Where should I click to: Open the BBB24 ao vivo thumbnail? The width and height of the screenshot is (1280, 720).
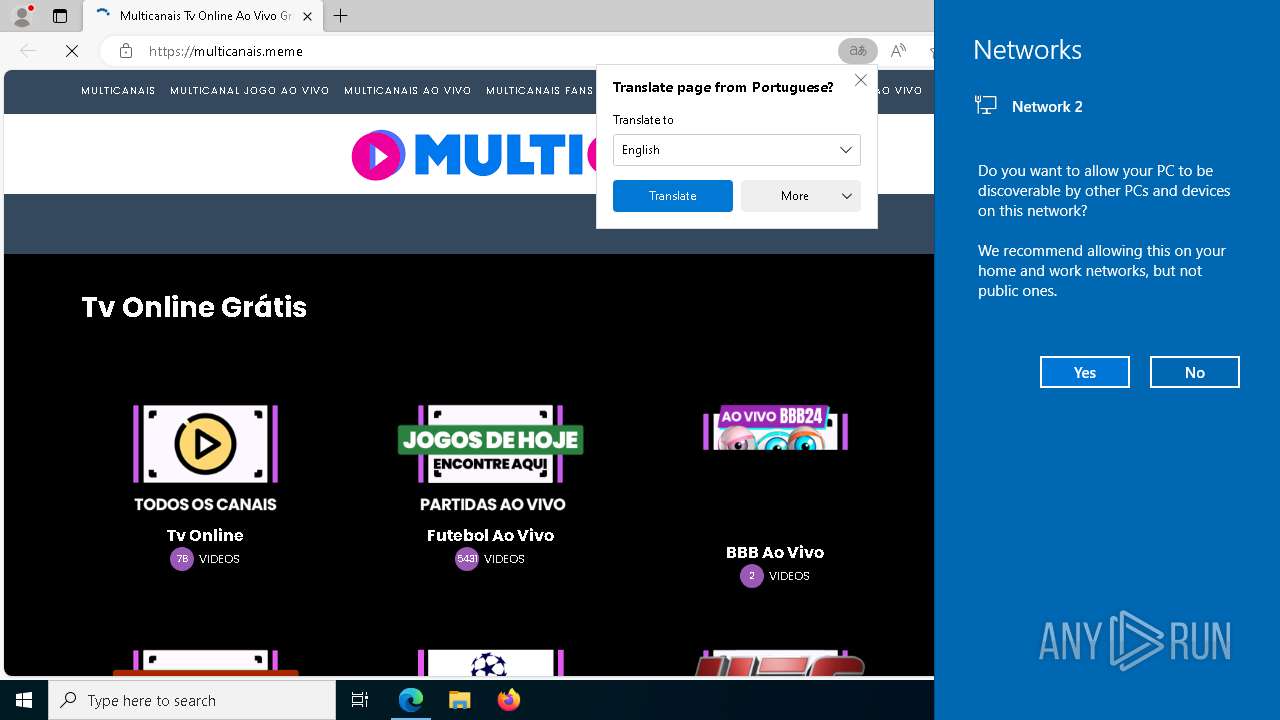(x=775, y=427)
